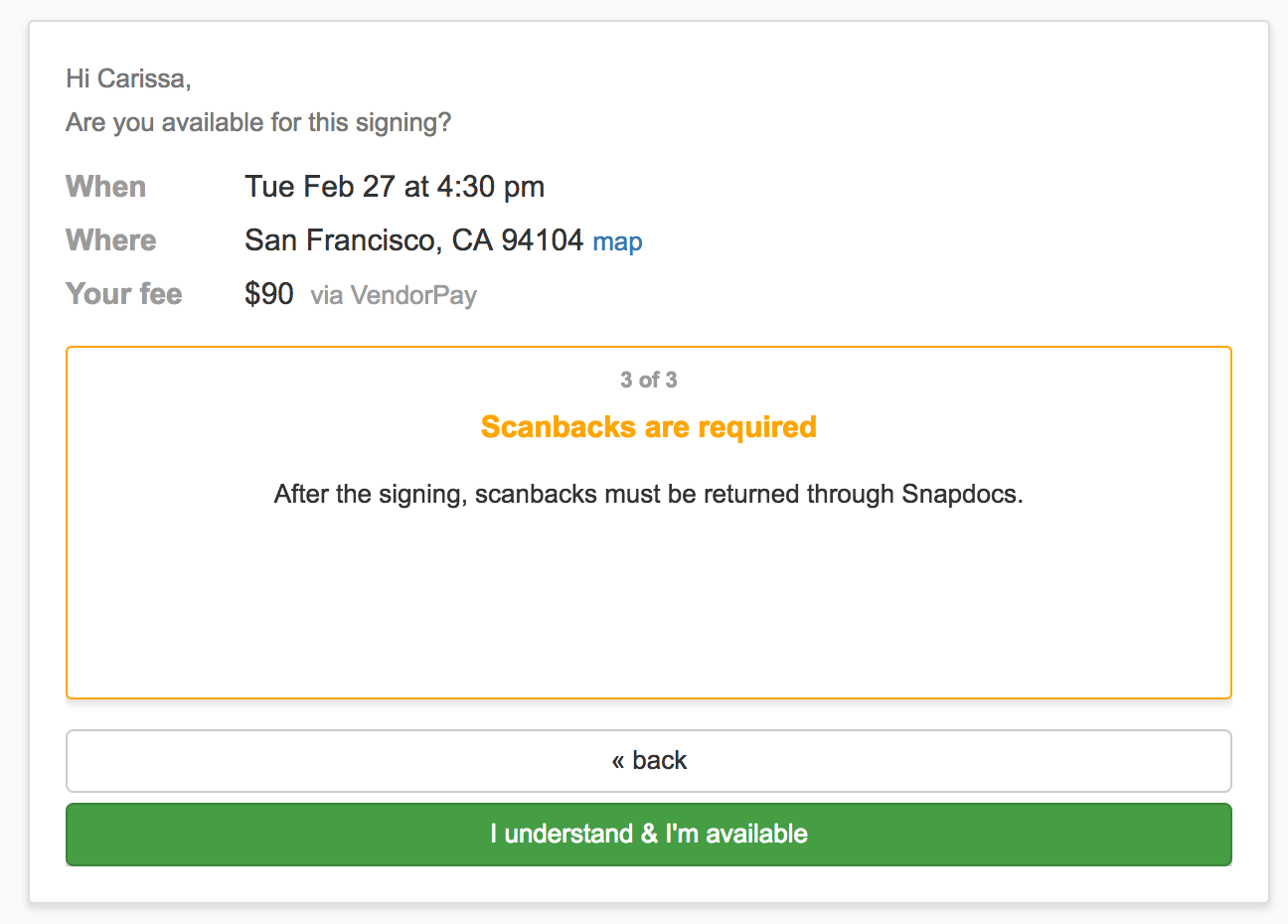Select the Scanbacks are required heading
The image size is (1288, 924).
647,426
